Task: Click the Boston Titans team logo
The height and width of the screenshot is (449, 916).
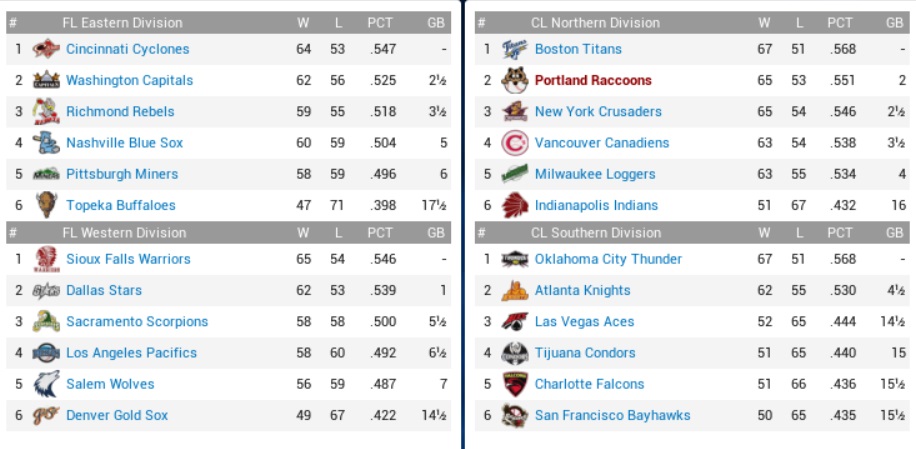Action: [514, 49]
